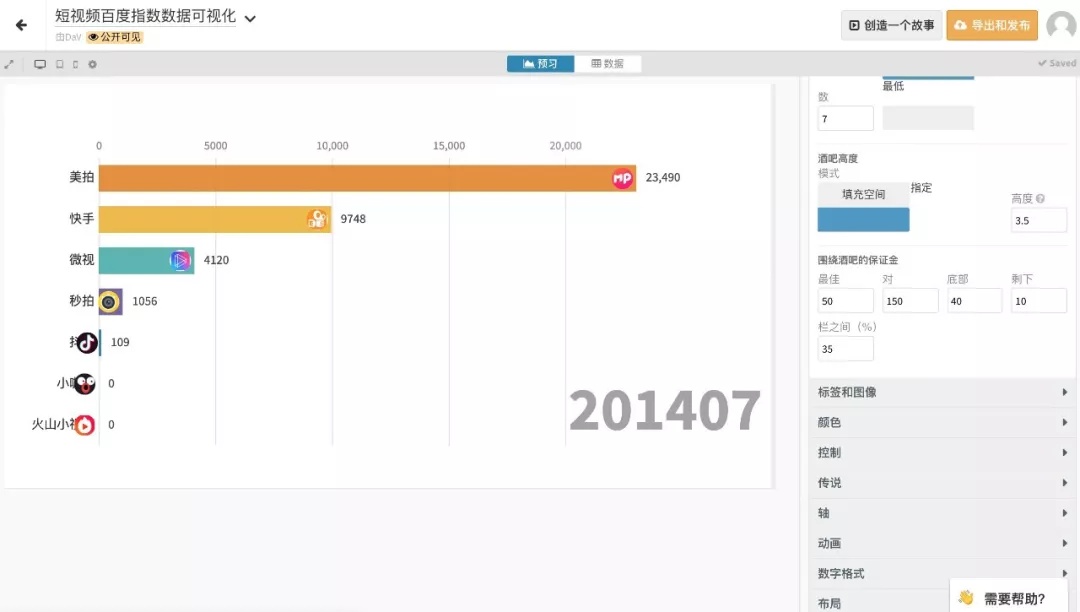Viewport: 1080px width, 612px height.
Task: Toggle the fullscreen expand icon
Action: coord(9,64)
